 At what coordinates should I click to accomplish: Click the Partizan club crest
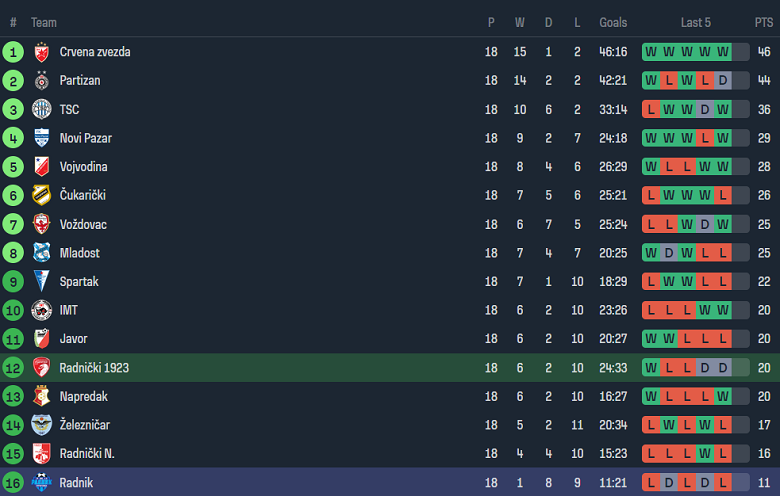pos(41,81)
